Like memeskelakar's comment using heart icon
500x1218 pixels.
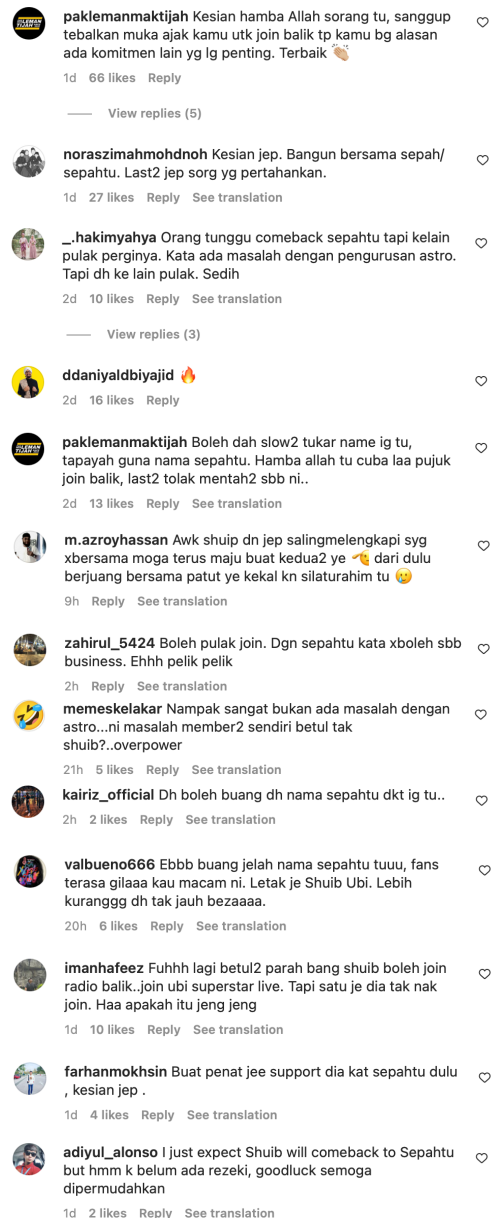pos(482,715)
